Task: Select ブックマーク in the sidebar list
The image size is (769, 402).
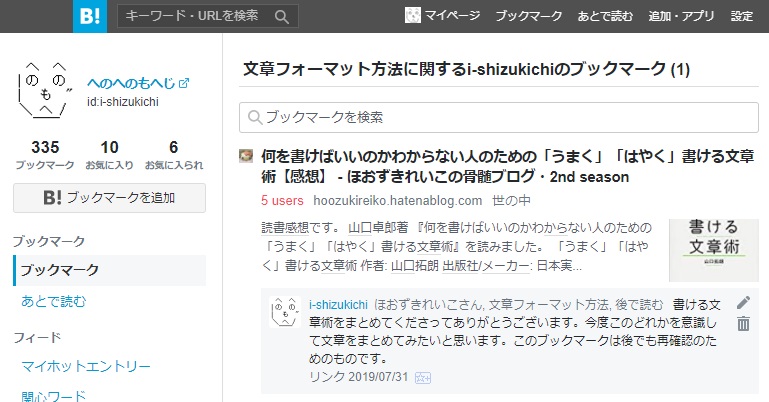Action: 109,270
